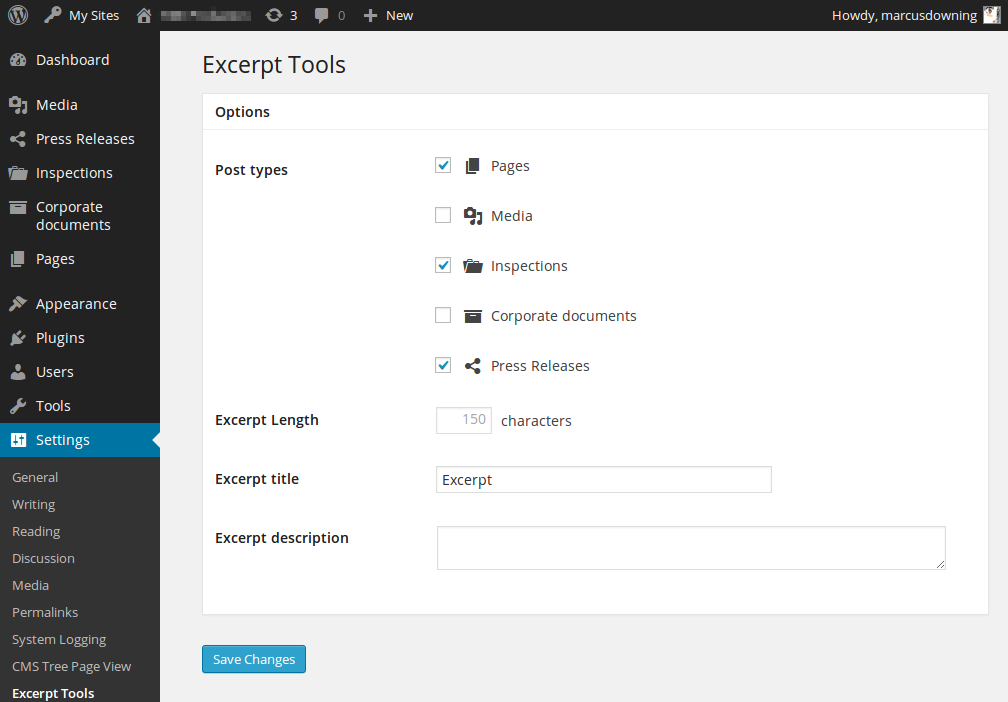
Task: Open Reading settings submenu link
Action: pos(36,531)
